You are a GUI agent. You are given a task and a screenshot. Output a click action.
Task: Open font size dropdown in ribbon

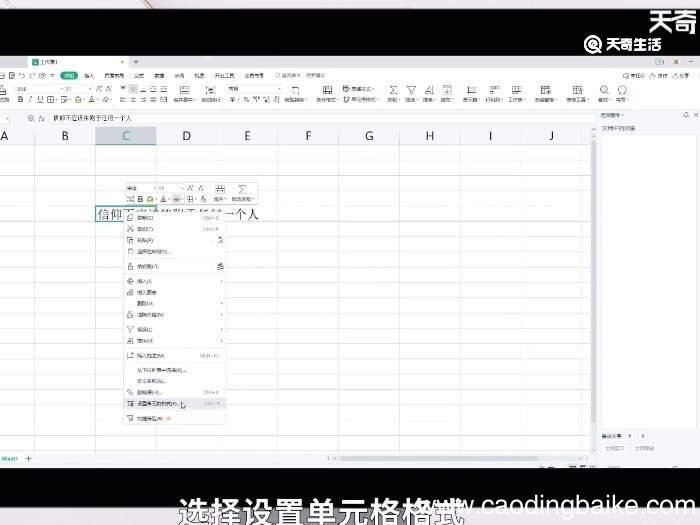click(x=90, y=89)
